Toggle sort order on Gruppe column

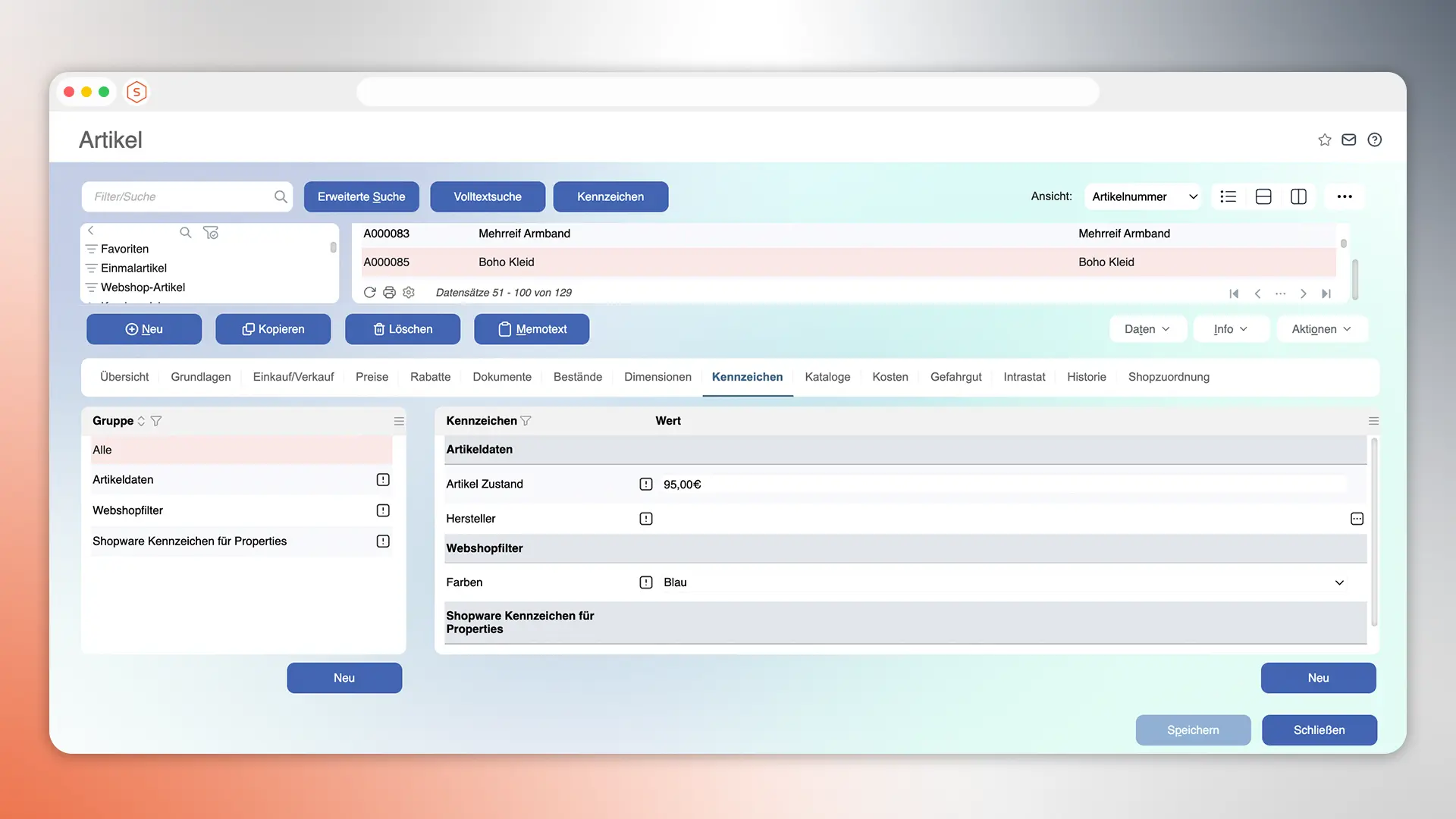click(141, 421)
